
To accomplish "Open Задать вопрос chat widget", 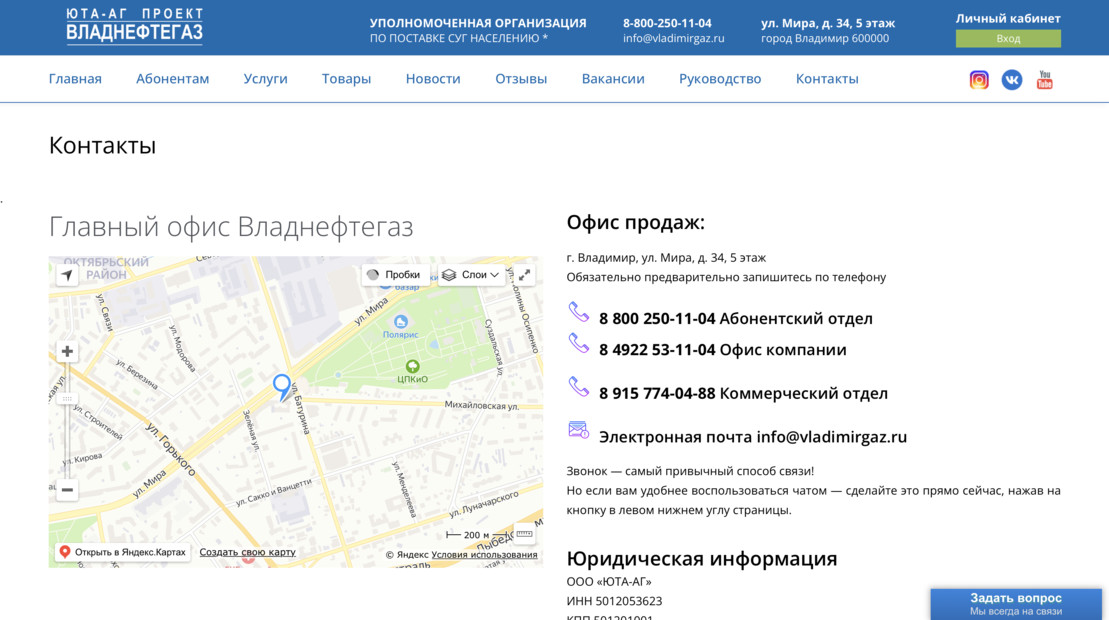I will 1016,604.
